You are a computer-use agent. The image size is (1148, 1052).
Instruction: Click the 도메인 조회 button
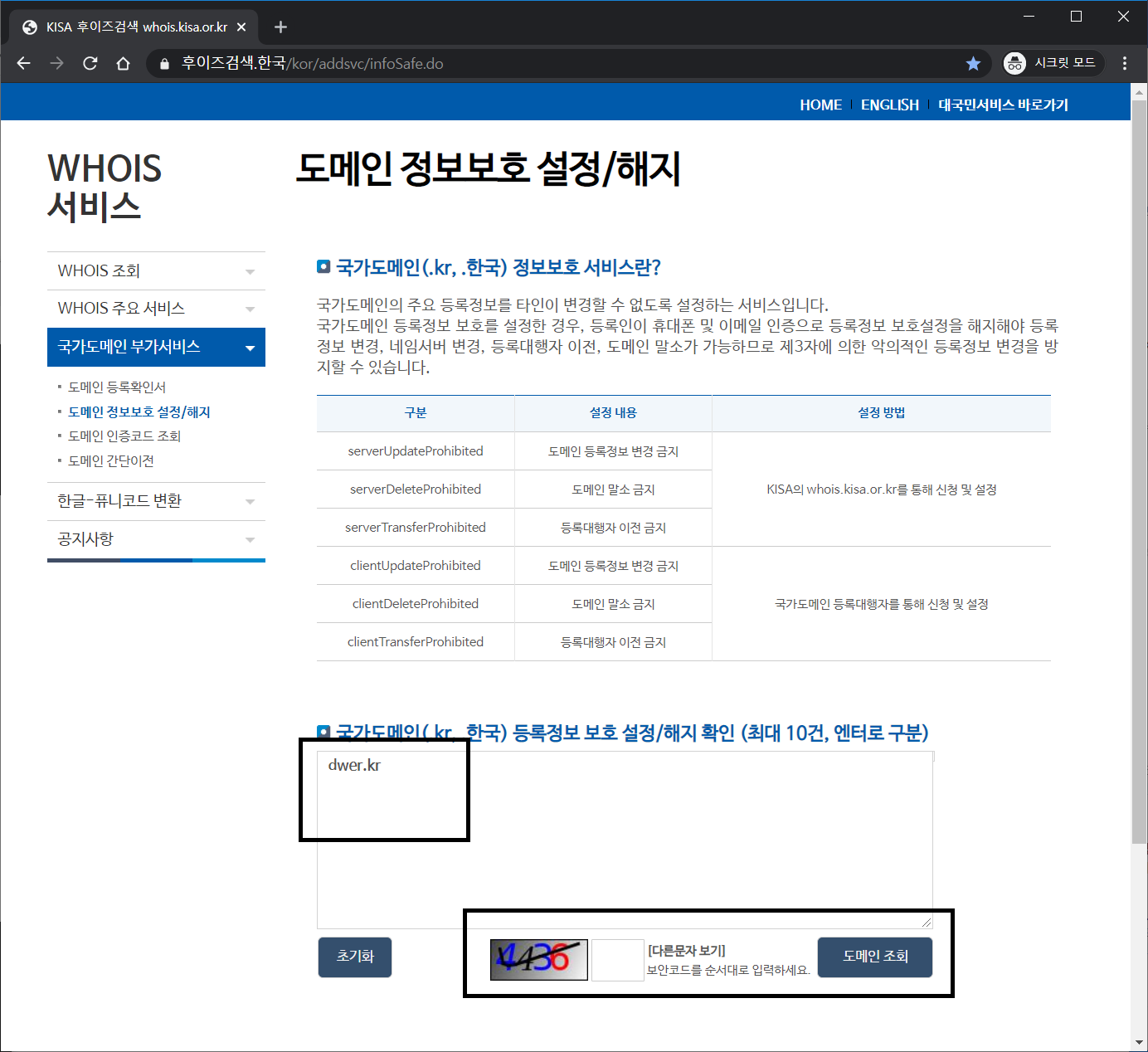pyautogui.click(x=874, y=957)
